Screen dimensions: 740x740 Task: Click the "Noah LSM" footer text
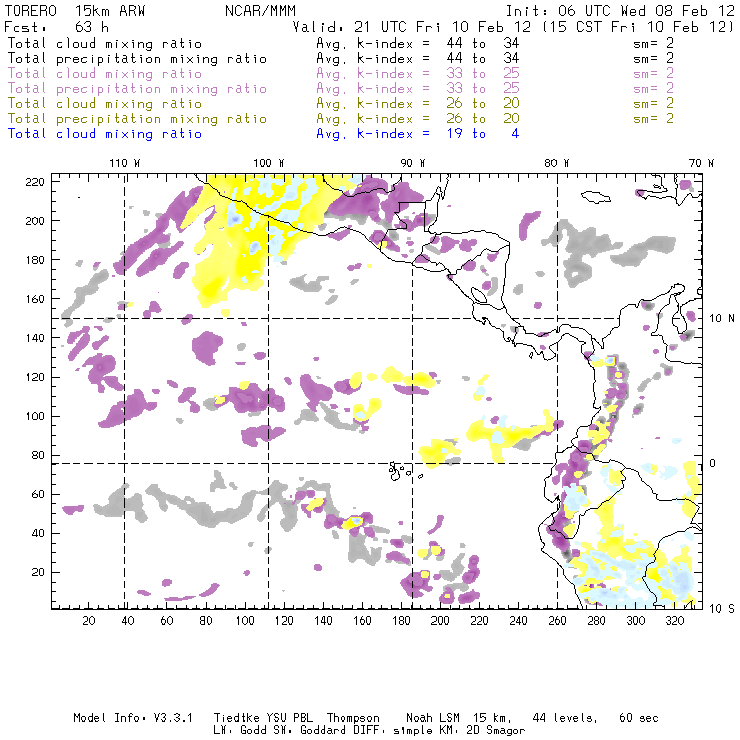click(x=433, y=718)
